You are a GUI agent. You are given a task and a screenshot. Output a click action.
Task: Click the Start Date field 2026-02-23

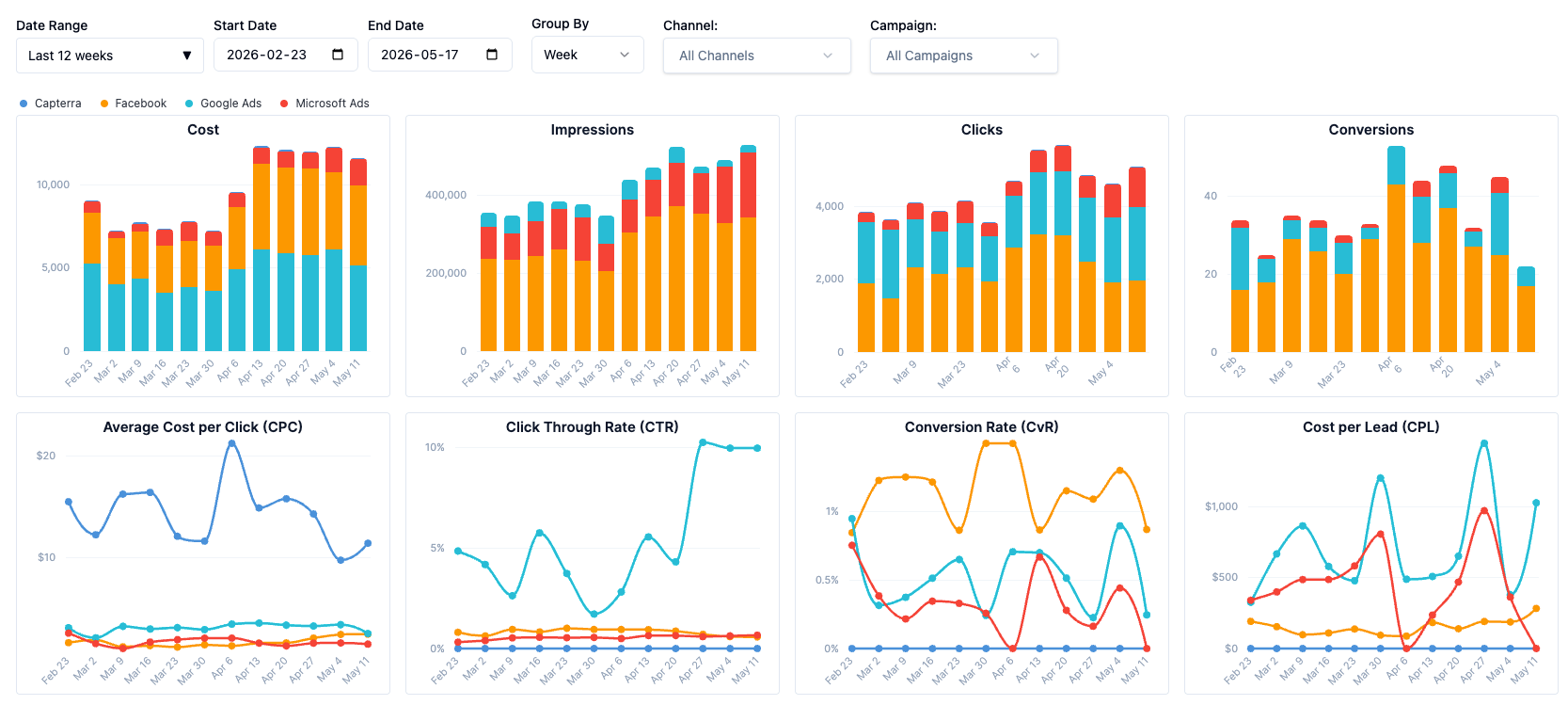[x=286, y=55]
